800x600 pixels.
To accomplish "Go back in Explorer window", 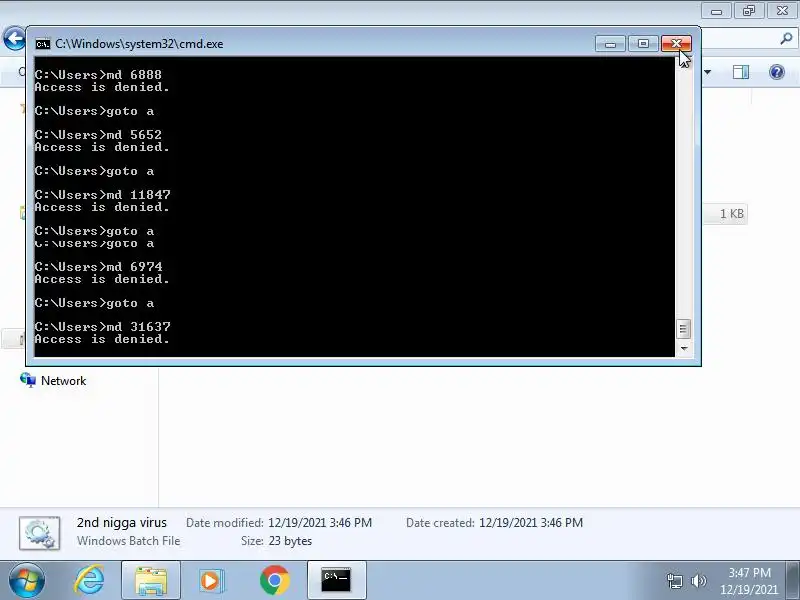I will coord(14,38).
